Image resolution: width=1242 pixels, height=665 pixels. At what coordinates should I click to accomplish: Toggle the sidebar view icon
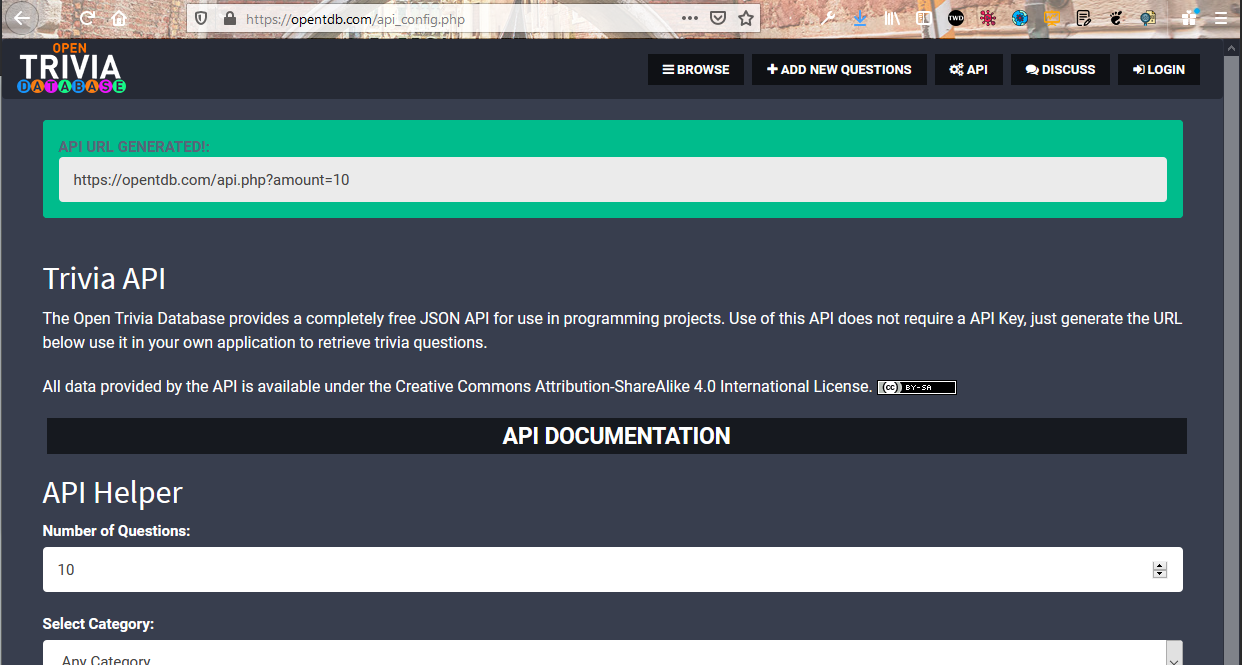(x=925, y=18)
